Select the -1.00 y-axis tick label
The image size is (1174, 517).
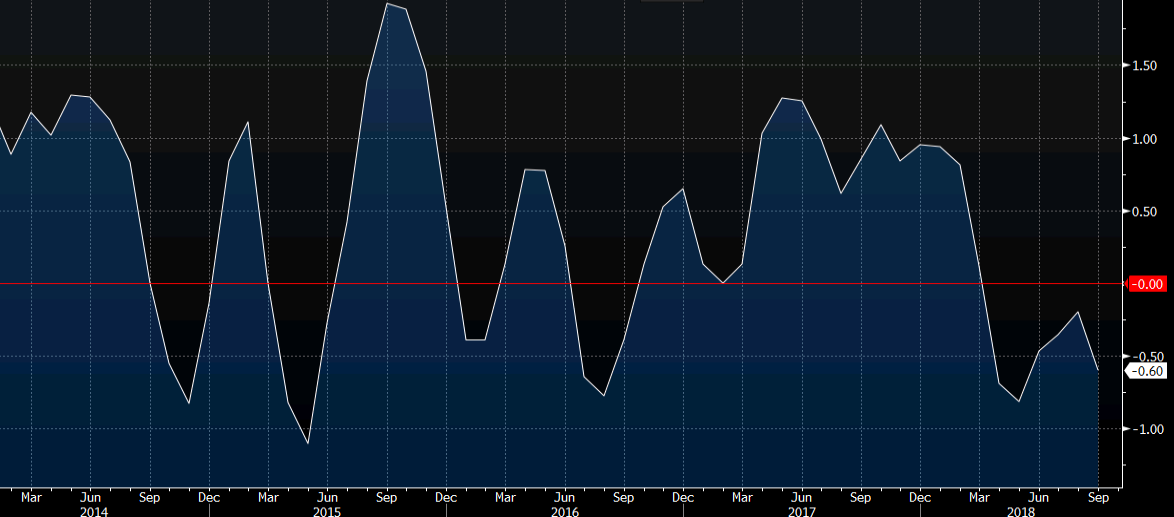click(x=1144, y=429)
